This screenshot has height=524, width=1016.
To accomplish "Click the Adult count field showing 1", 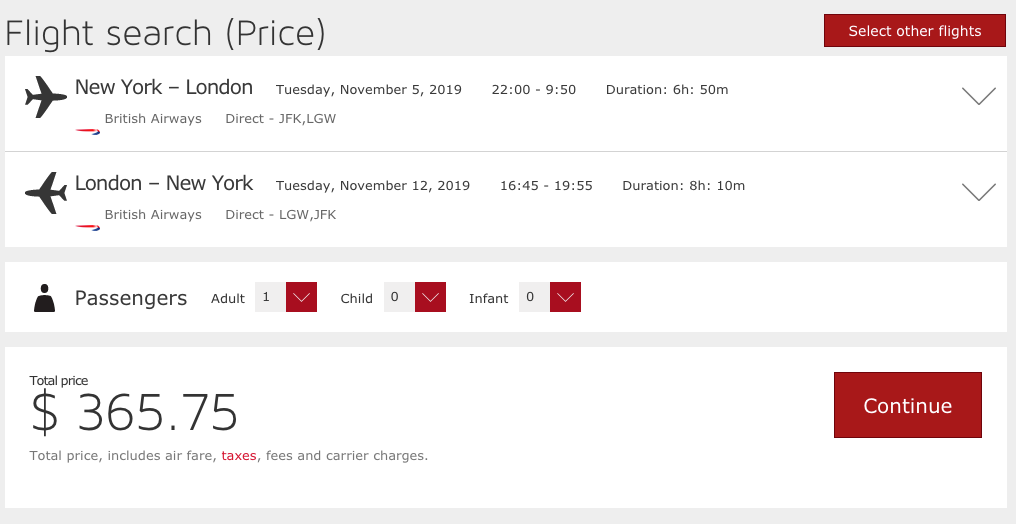I will [269, 297].
